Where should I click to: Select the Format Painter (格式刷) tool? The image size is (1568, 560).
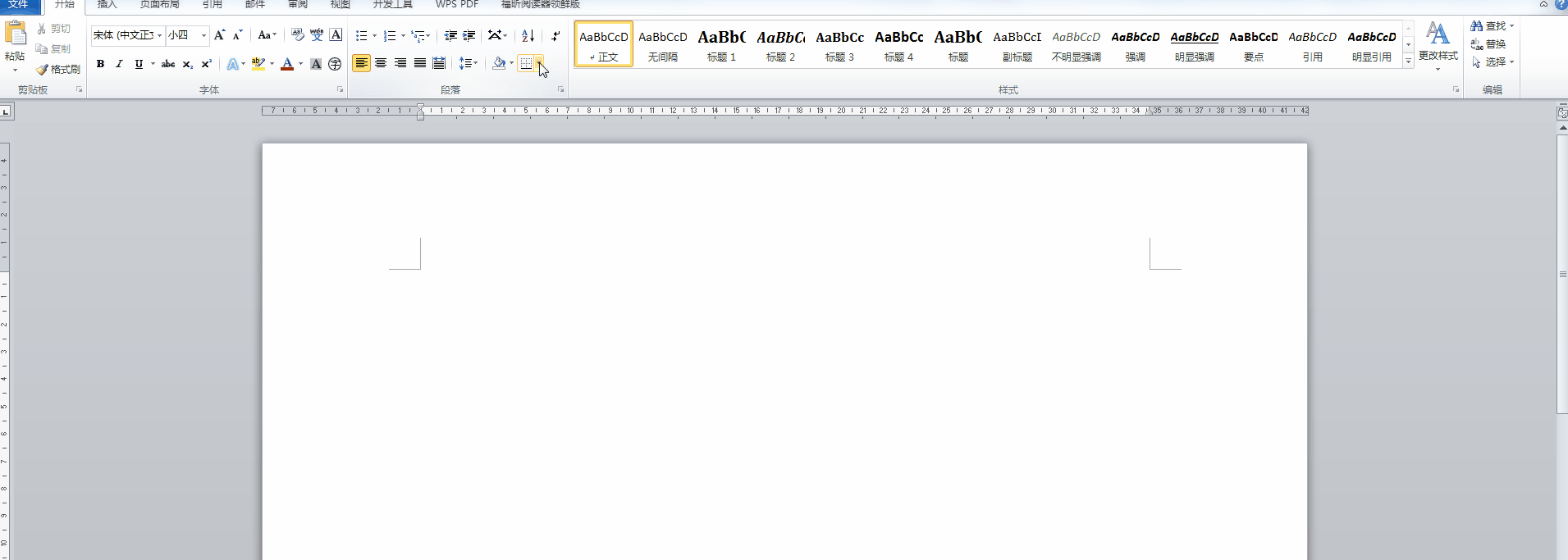[x=58, y=70]
